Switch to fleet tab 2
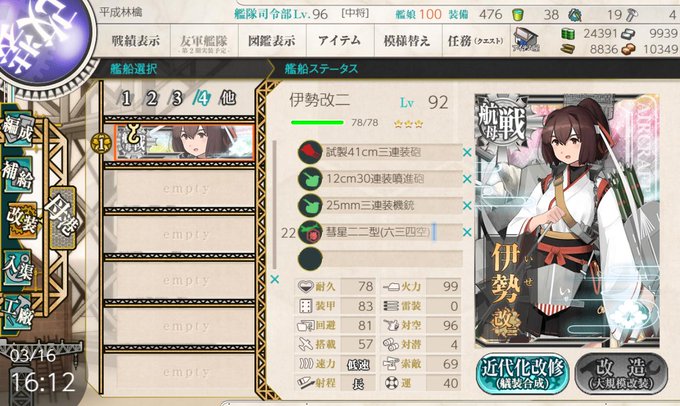Image resolution: width=680 pixels, height=406 pixels. coord(151,98)
